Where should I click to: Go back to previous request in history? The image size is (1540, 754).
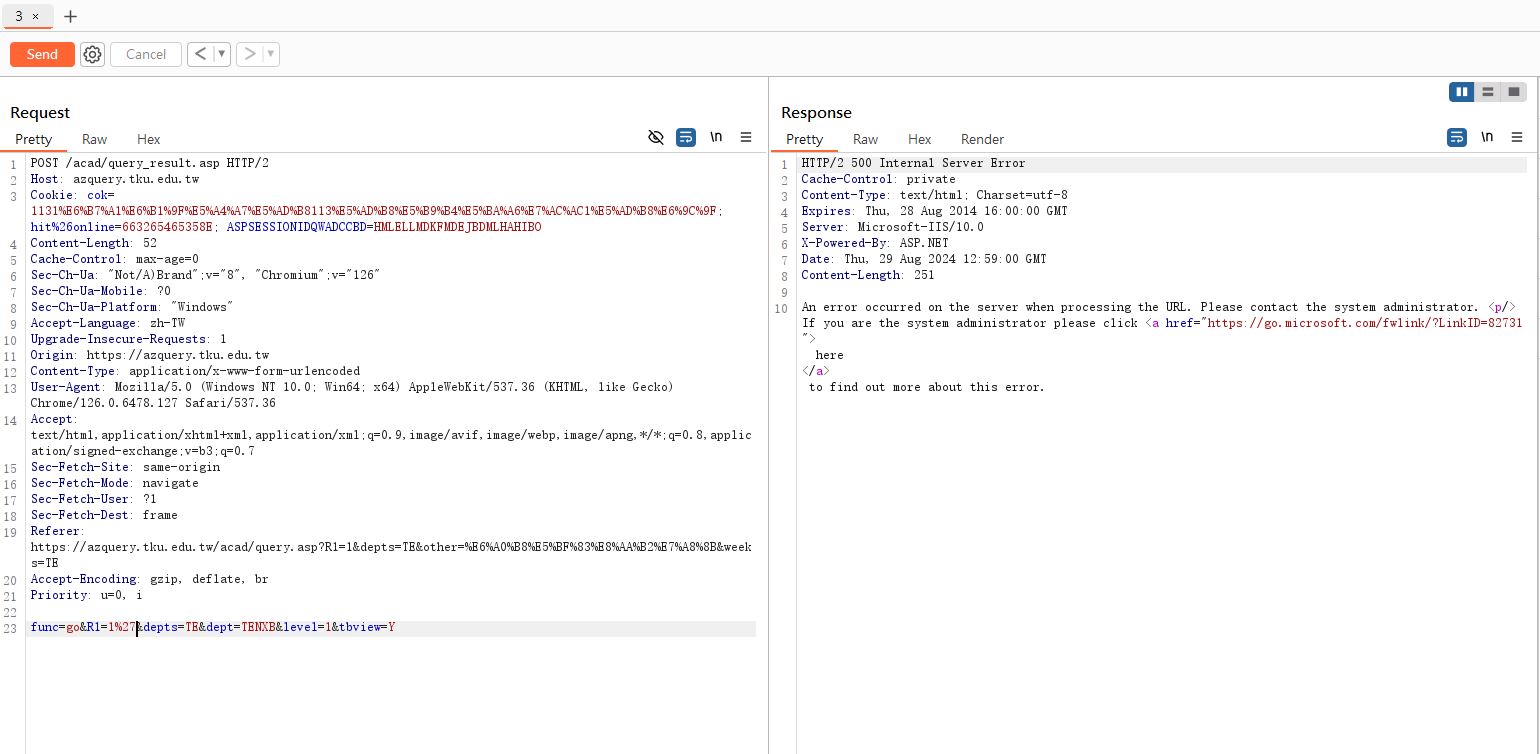(x=200, y=54)
